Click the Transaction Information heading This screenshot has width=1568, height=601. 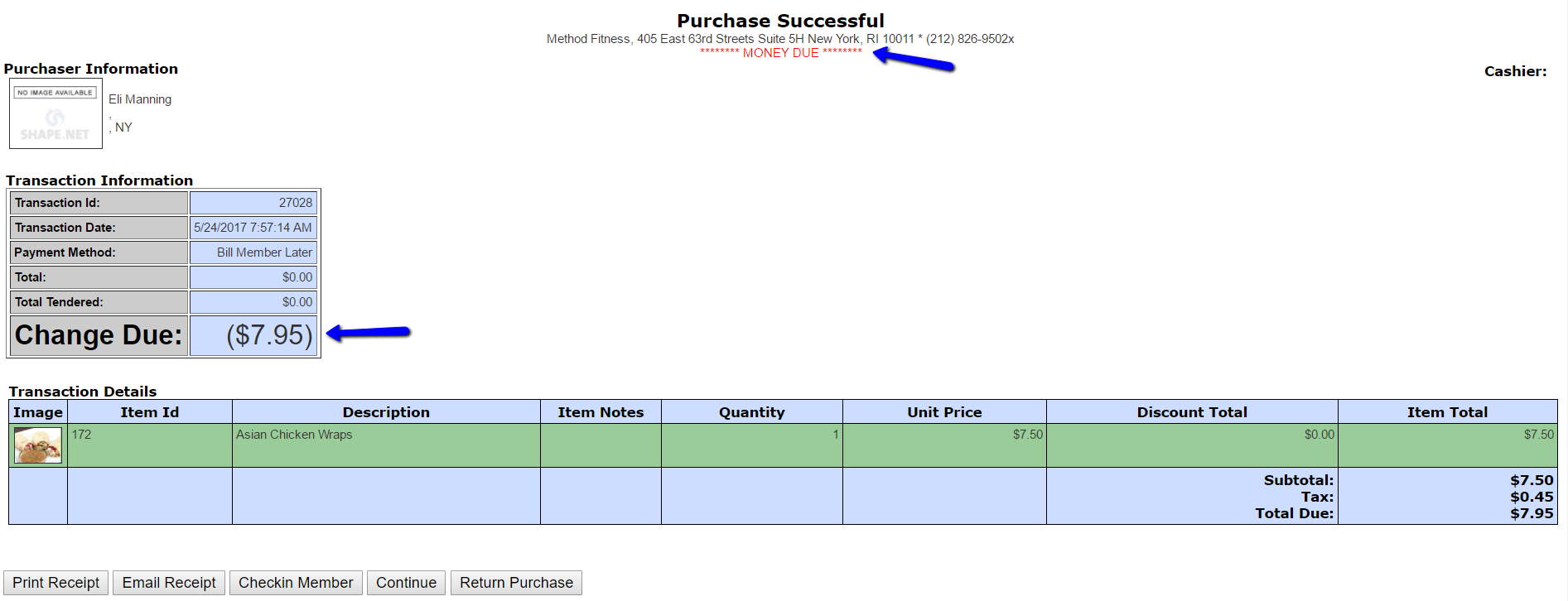pyautogui.click(x=99, y=180)
